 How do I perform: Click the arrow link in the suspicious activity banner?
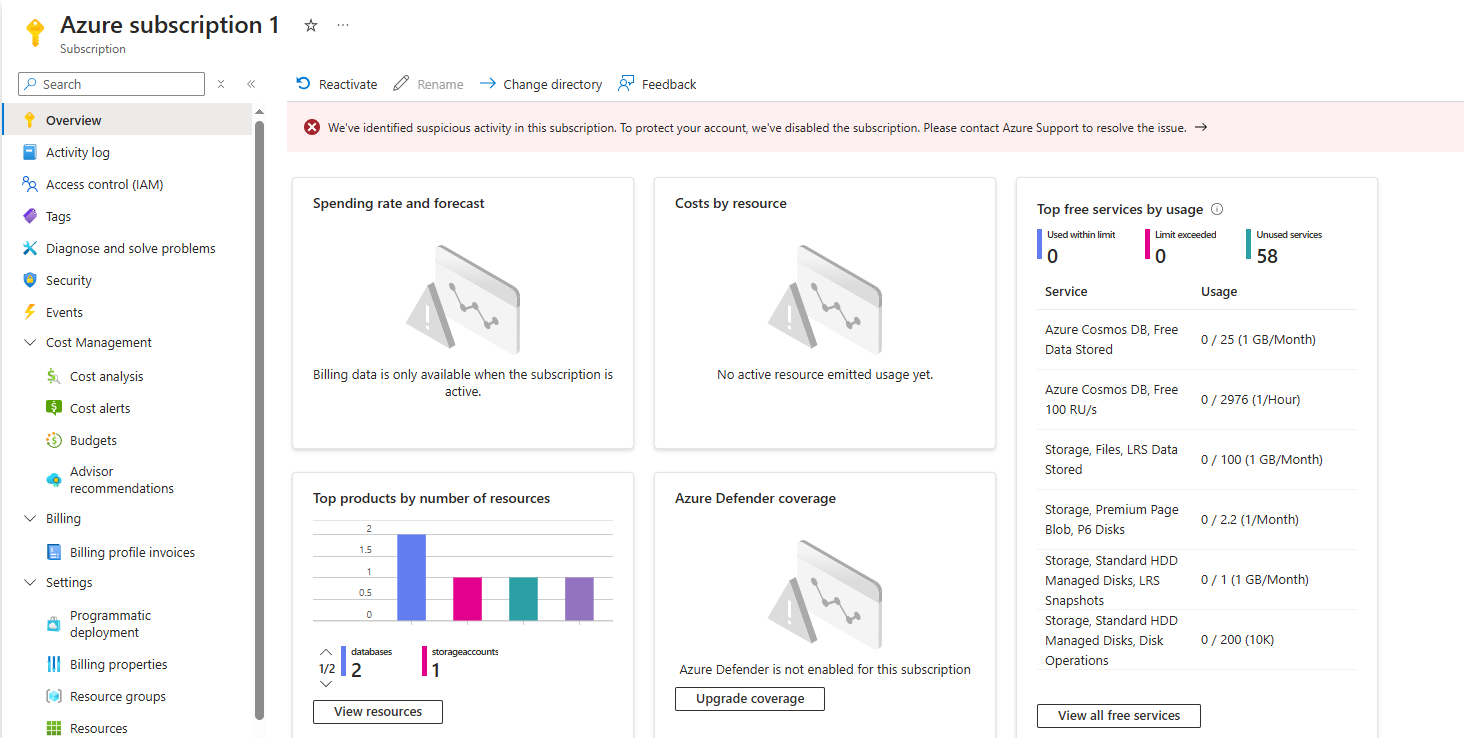[x=1201, y=127]
